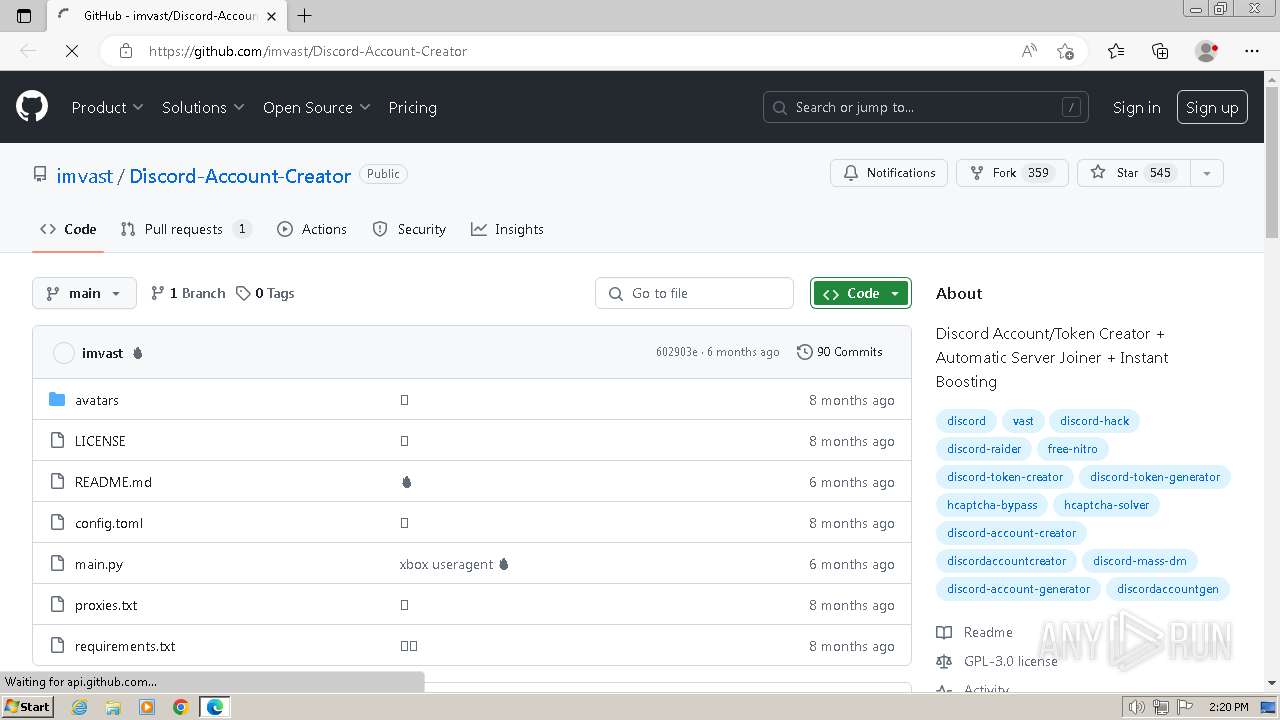Image resolution: width=1280 pixels, height=720 pixels.
Task: Fork the repository
Action: point(1012,173)
